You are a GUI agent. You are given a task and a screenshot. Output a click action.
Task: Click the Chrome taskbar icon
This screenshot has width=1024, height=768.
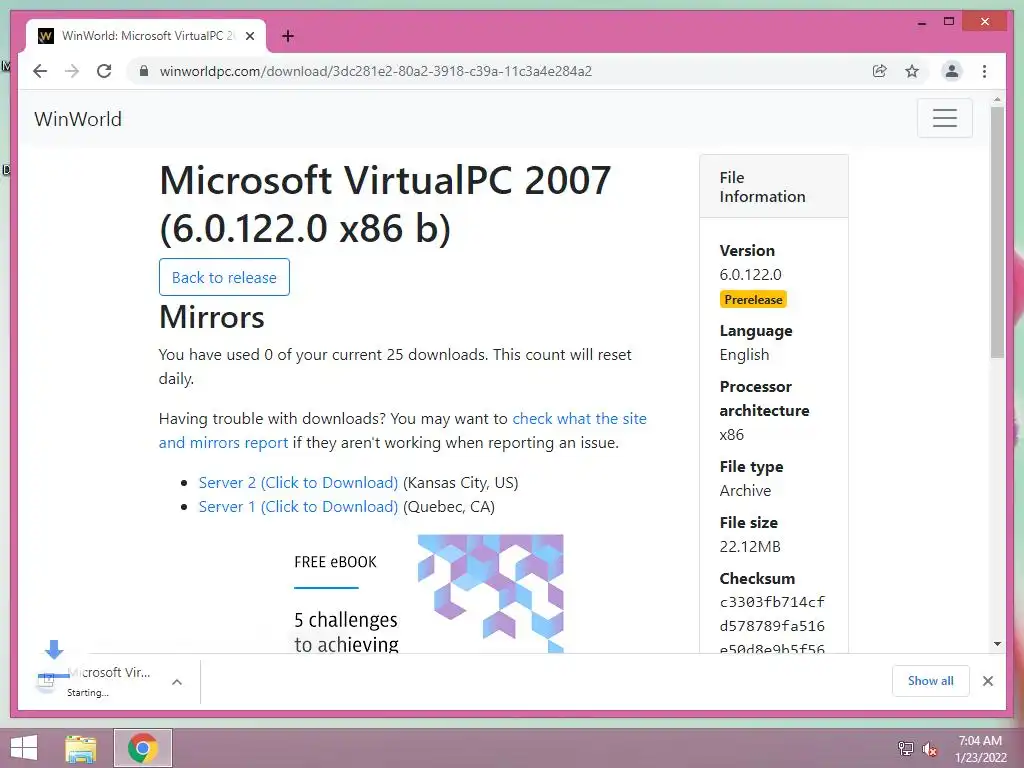pos(143,748)
